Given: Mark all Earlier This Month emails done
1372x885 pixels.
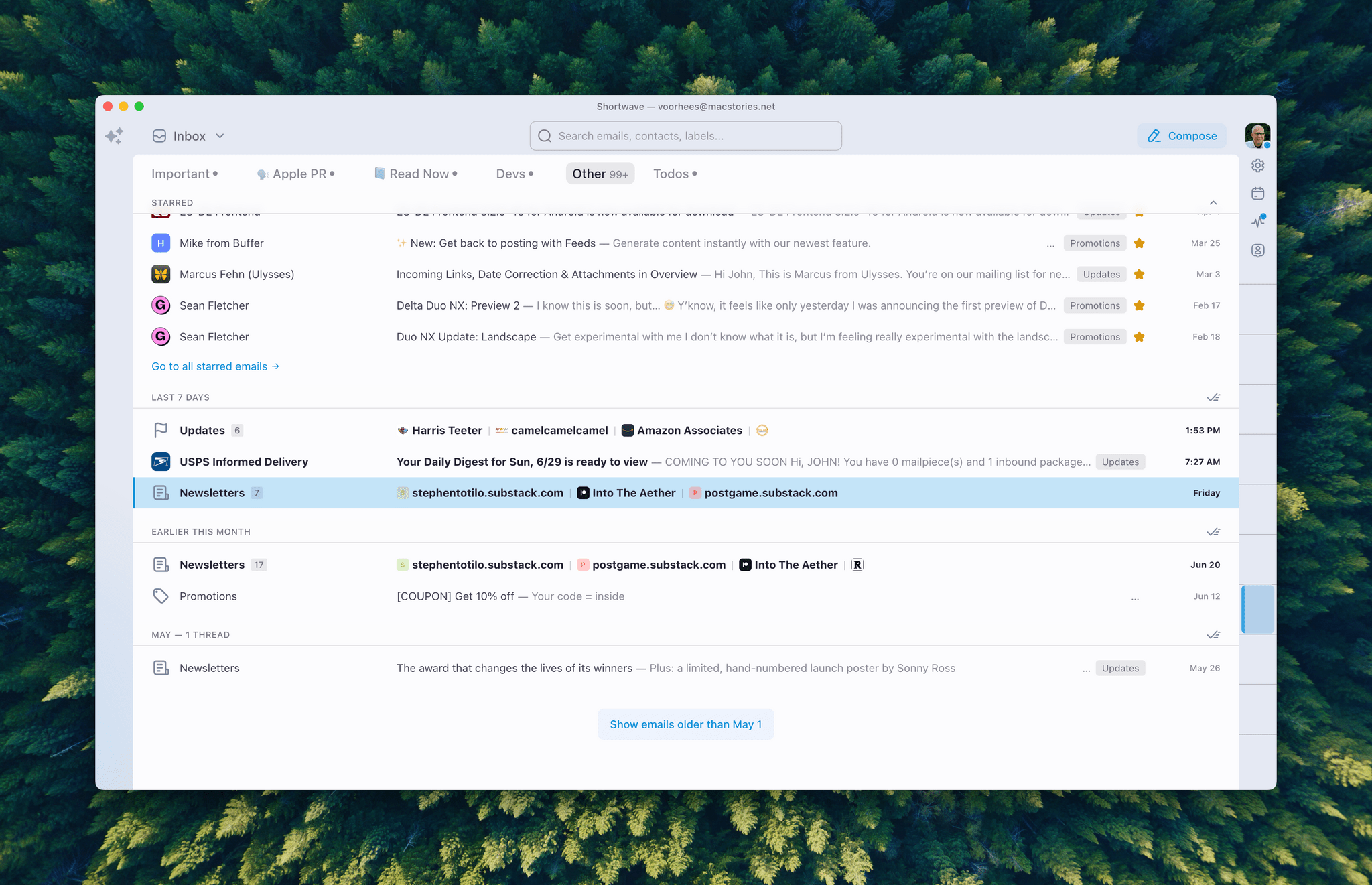Looking at the screenshot, I should point(1213,532).
